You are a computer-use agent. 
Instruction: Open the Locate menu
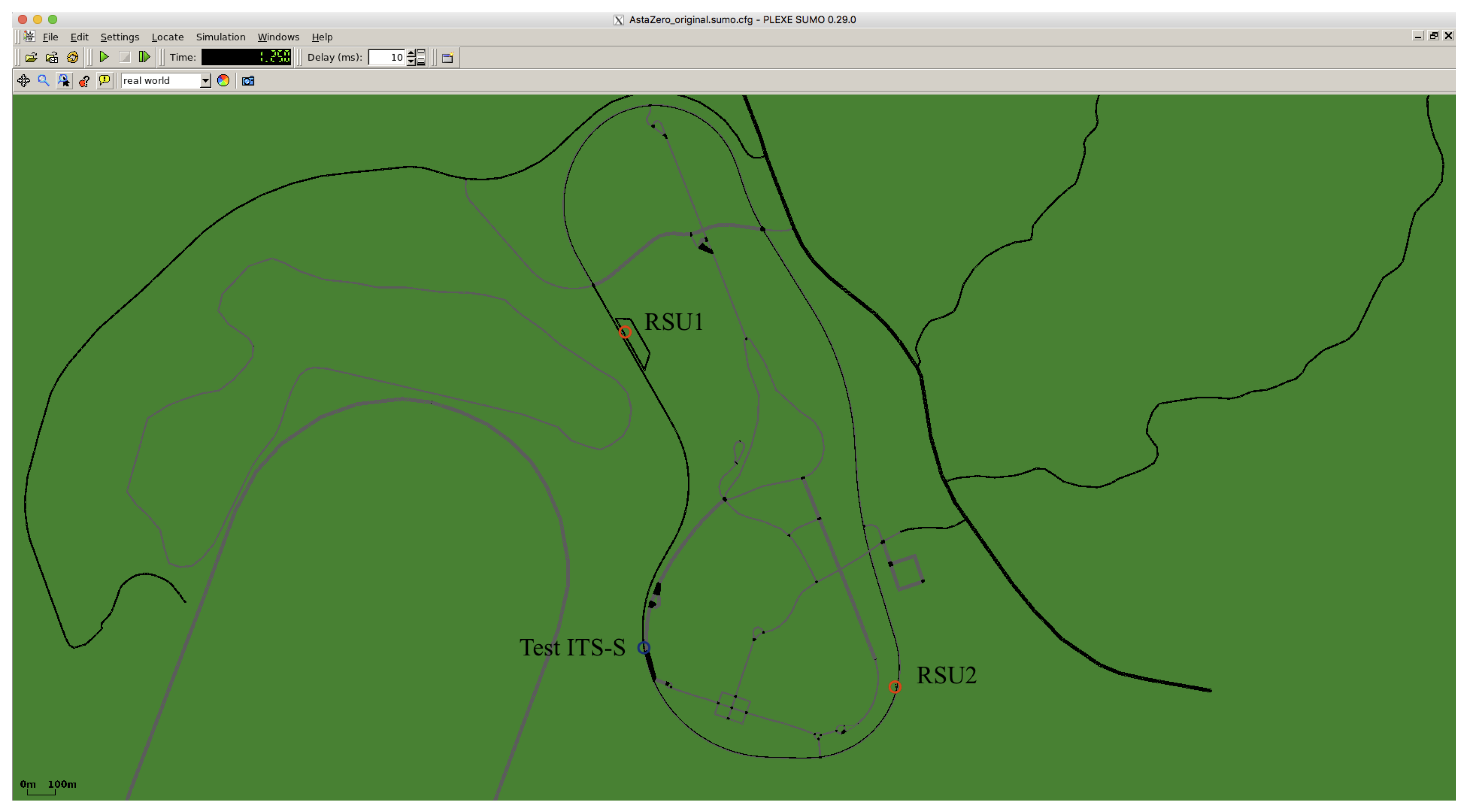pos(168,37)
